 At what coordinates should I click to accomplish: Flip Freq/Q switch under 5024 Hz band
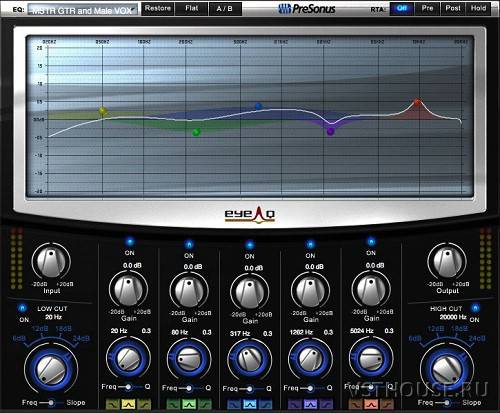[371, 387]
